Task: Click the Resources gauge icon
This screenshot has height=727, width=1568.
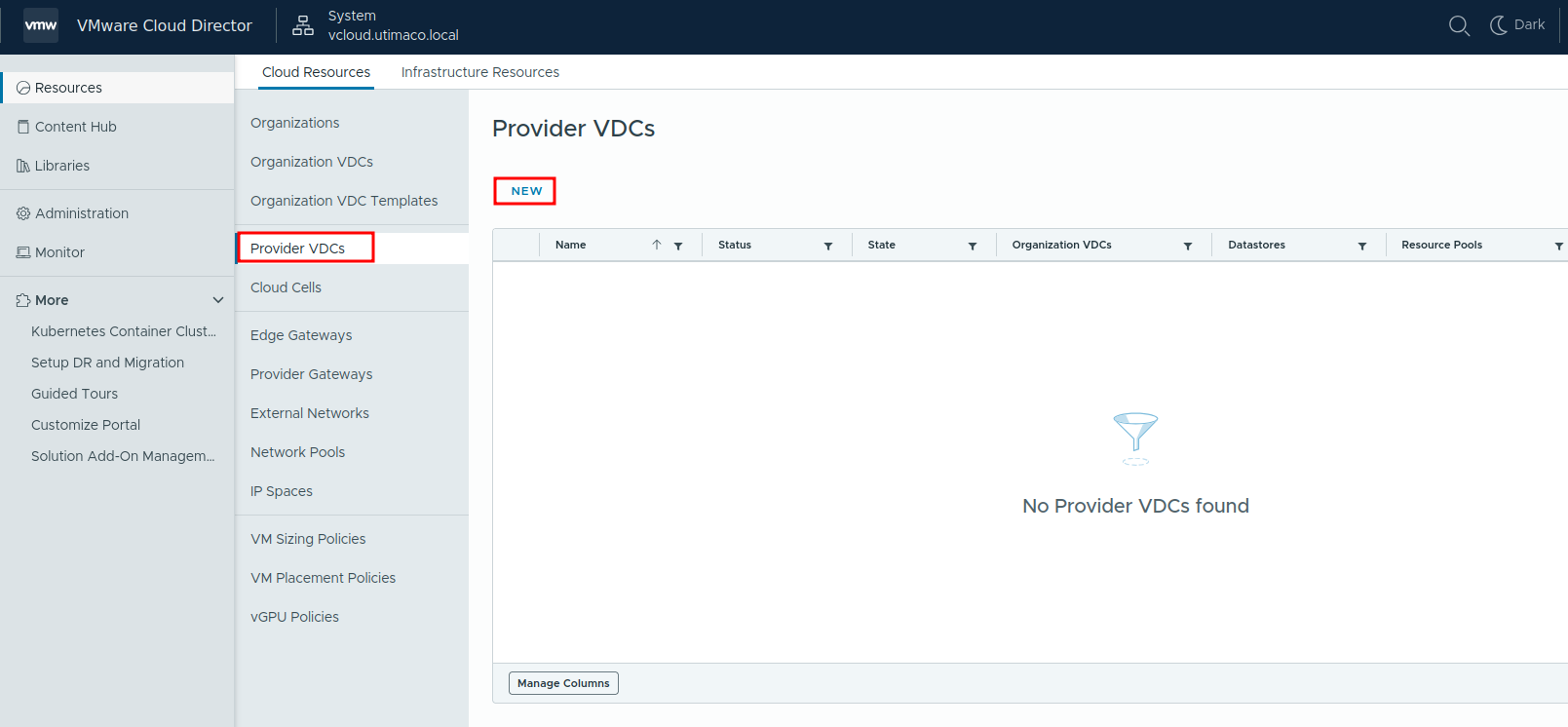Action: [x=23, y=88]
